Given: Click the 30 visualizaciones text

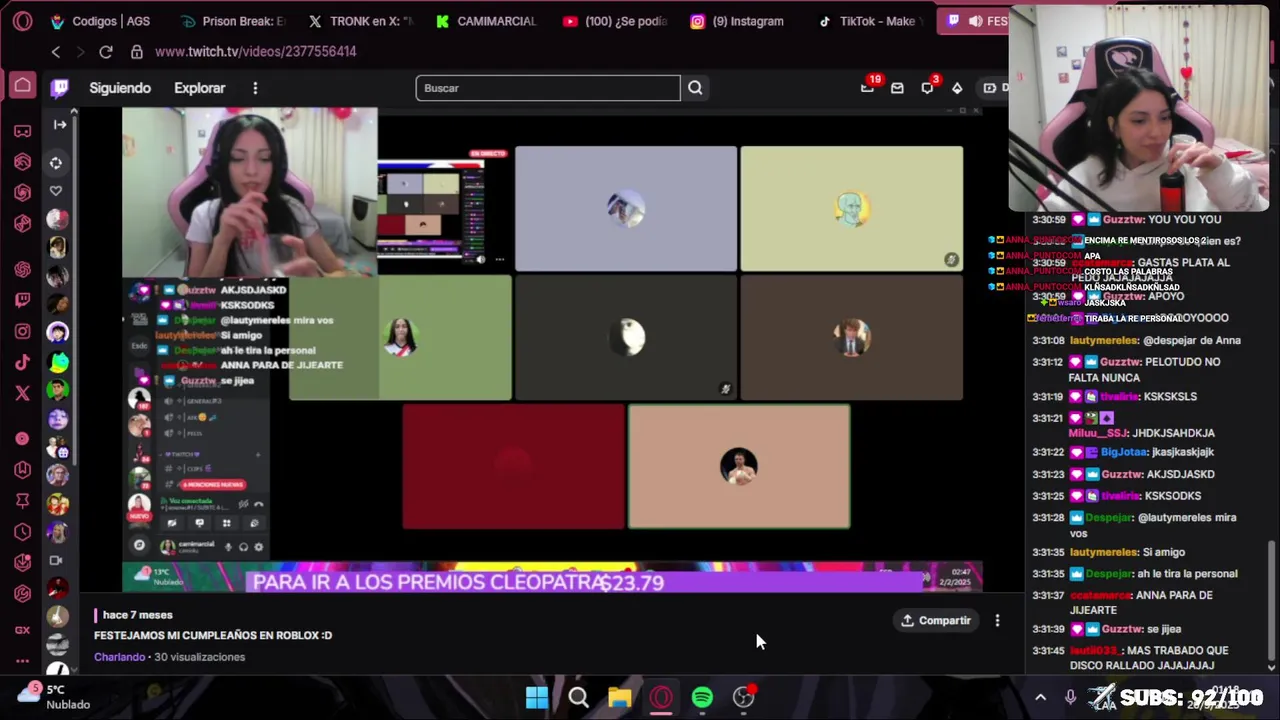Looking at the screenshot, I should (x=199, y=657).
